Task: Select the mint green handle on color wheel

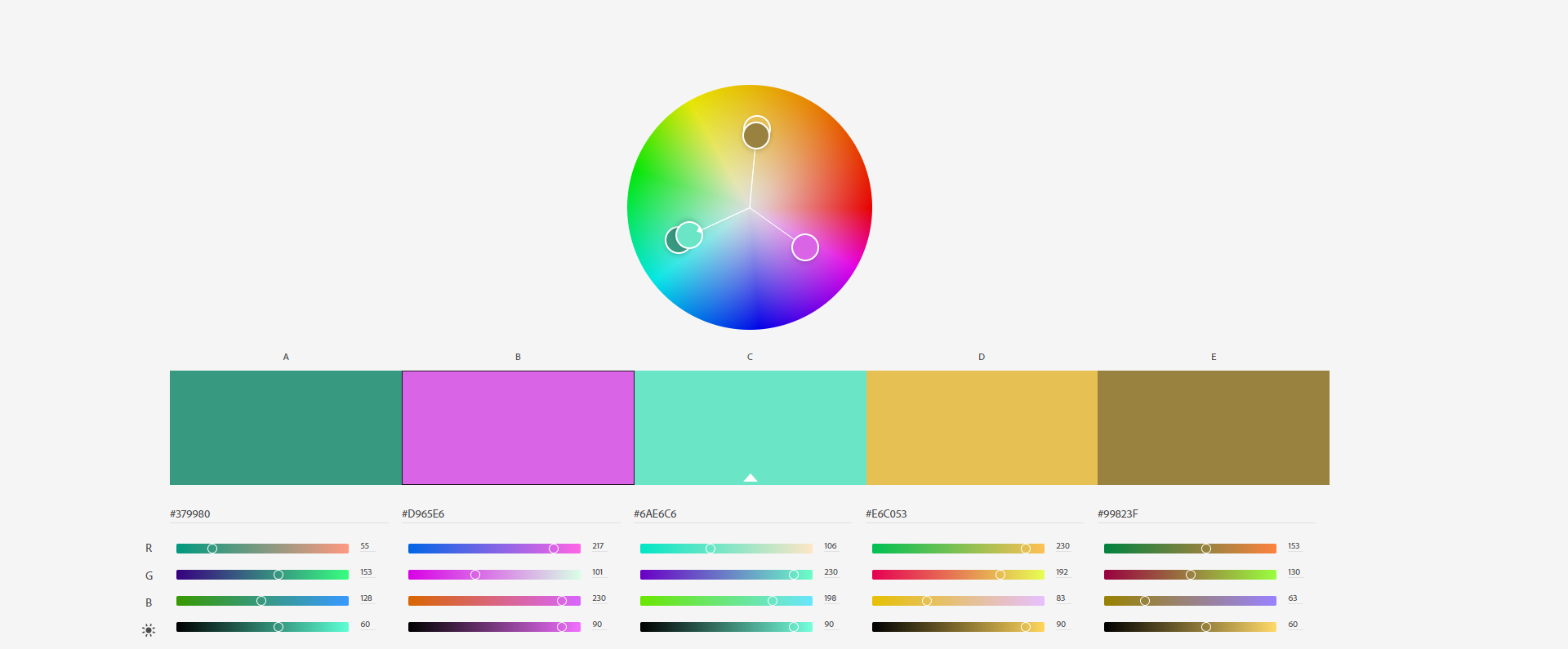Action: pos(690,234)
